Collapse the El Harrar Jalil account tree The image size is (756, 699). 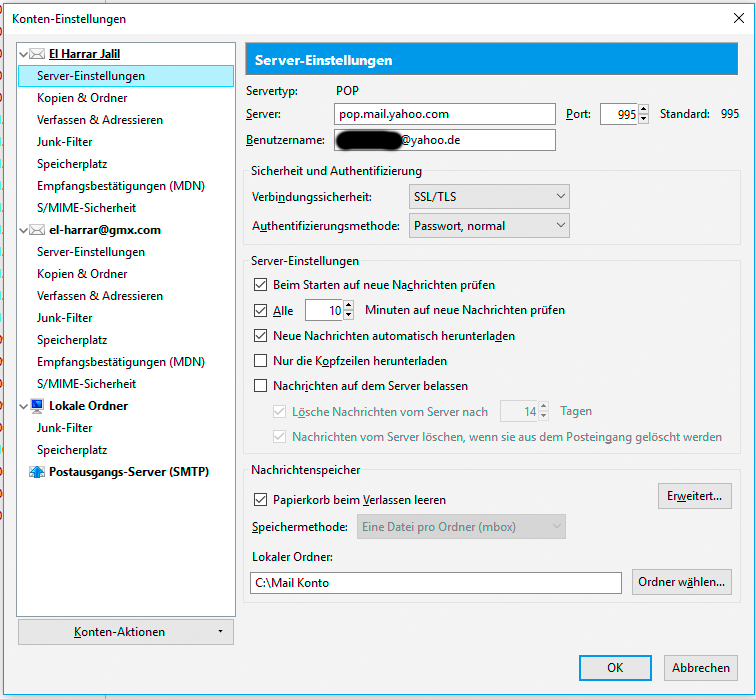point(24,54)
